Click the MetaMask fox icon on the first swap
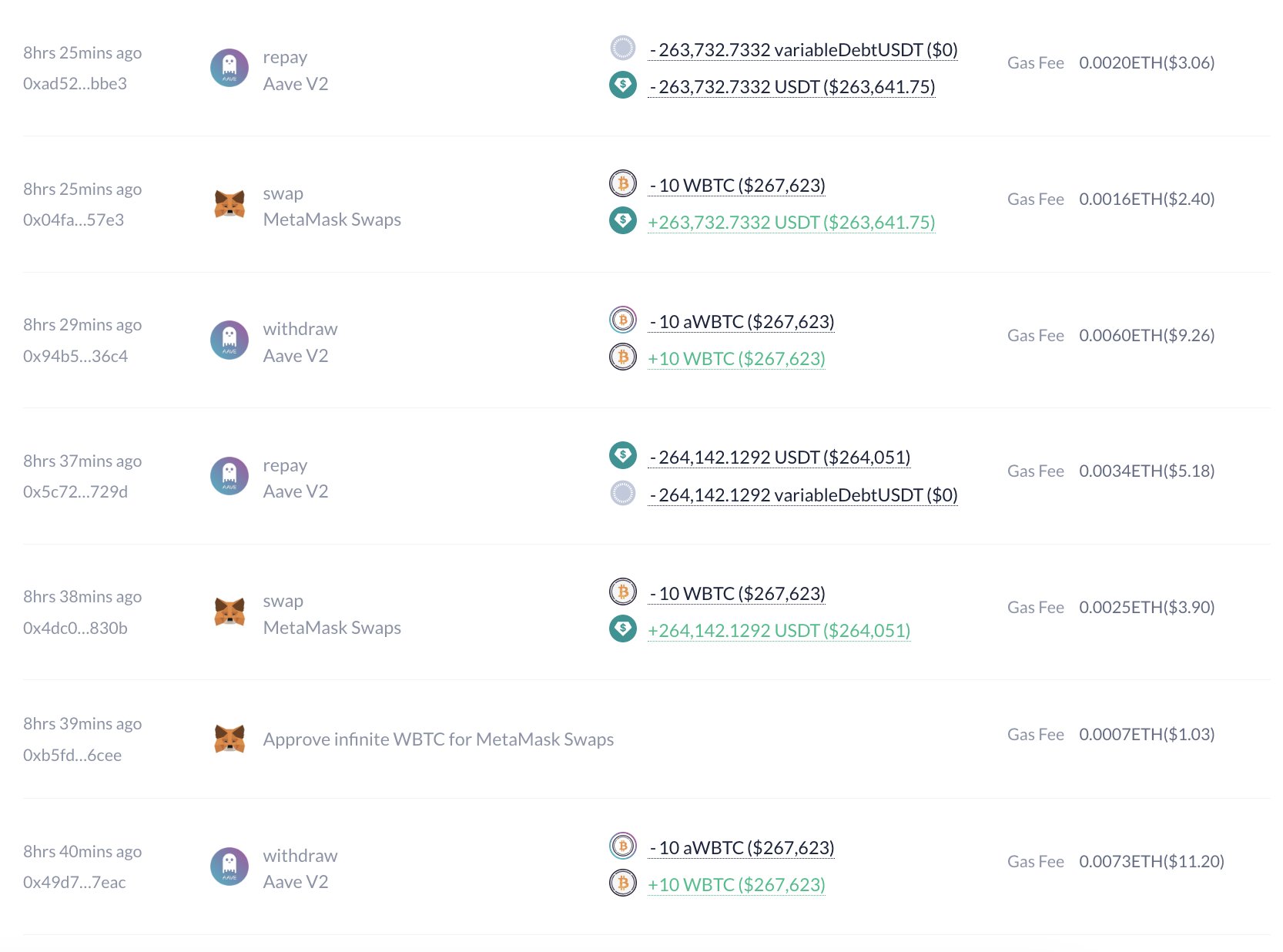 pos(229,203)
